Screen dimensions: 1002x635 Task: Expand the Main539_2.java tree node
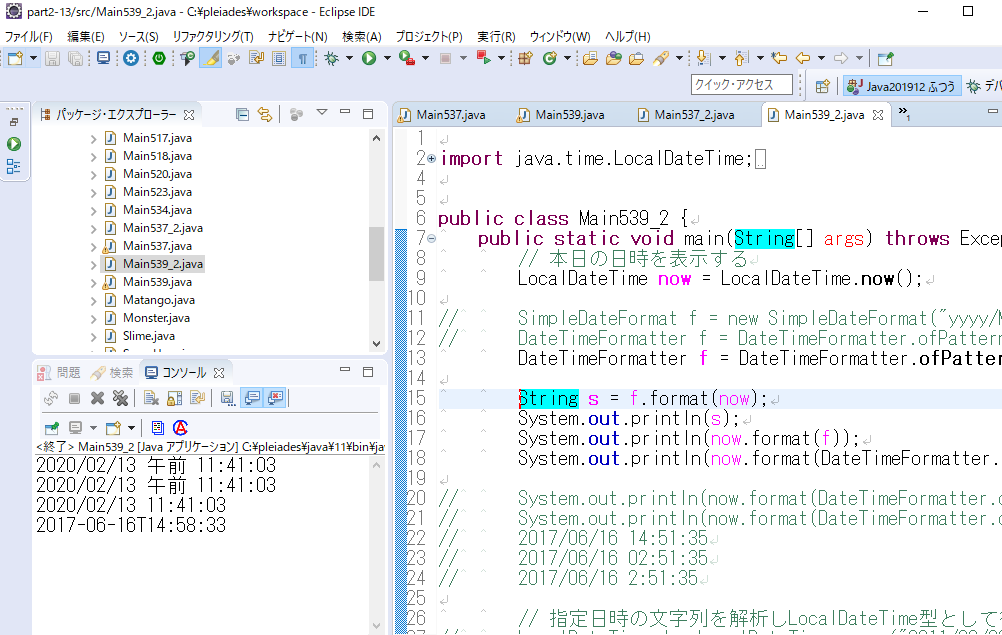coord(93,264)
